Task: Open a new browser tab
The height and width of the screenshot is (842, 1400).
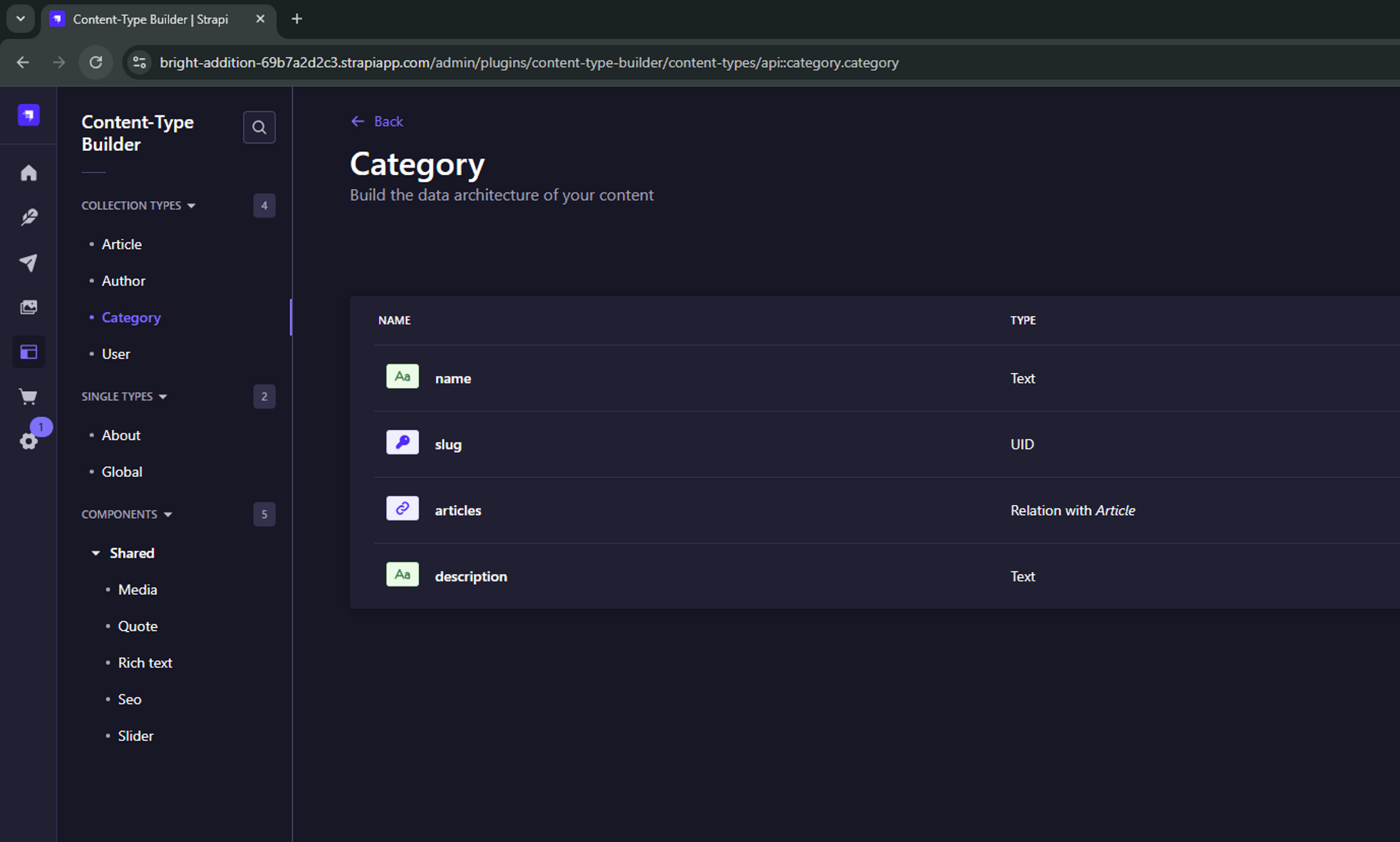Action: pos(297,19)
